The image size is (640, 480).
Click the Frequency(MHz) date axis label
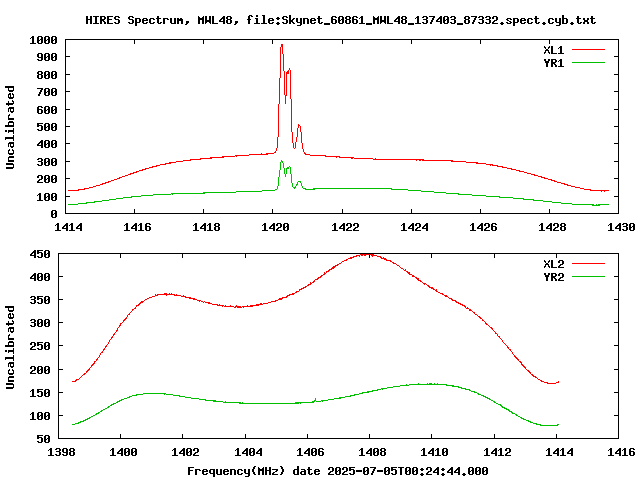[338, 471]
